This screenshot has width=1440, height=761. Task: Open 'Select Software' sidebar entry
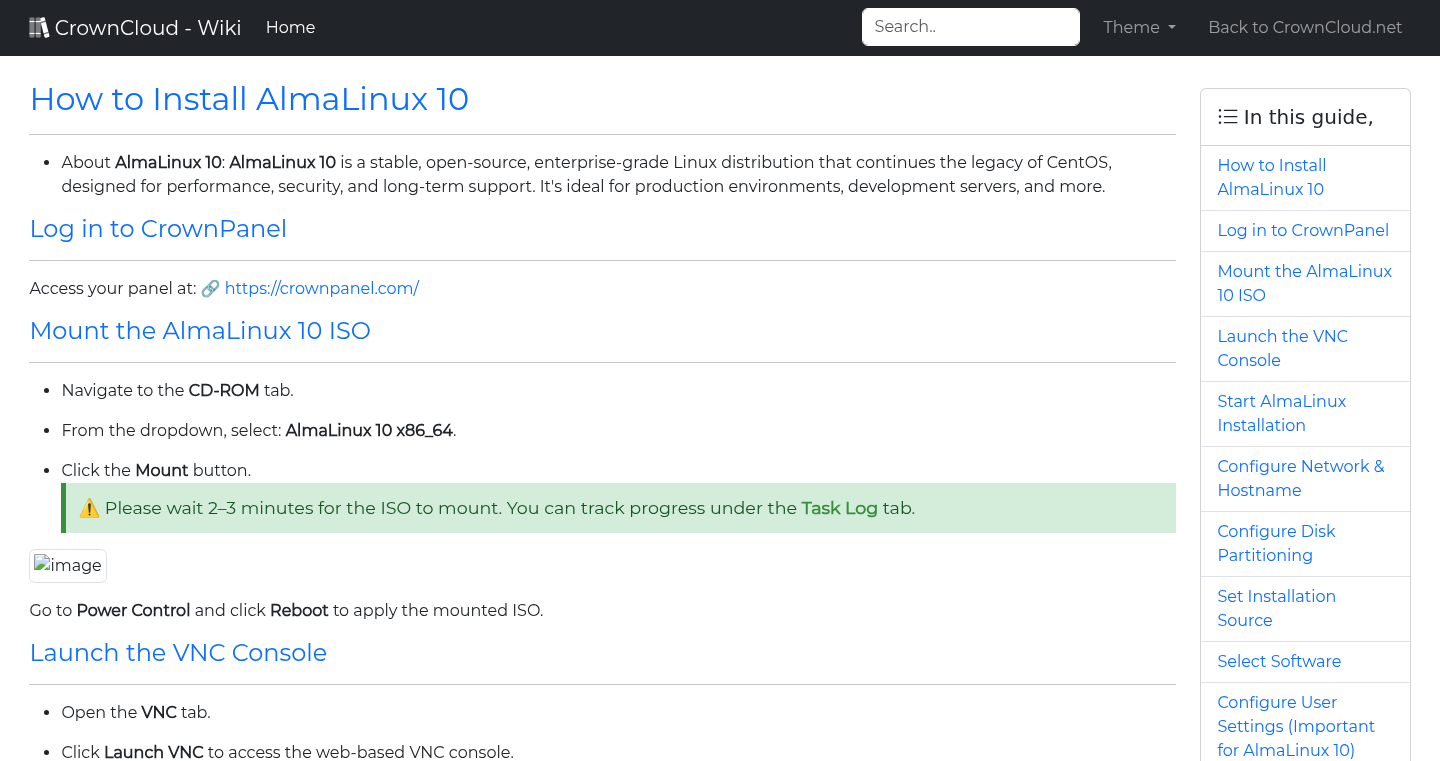(x=1279, y=661)
